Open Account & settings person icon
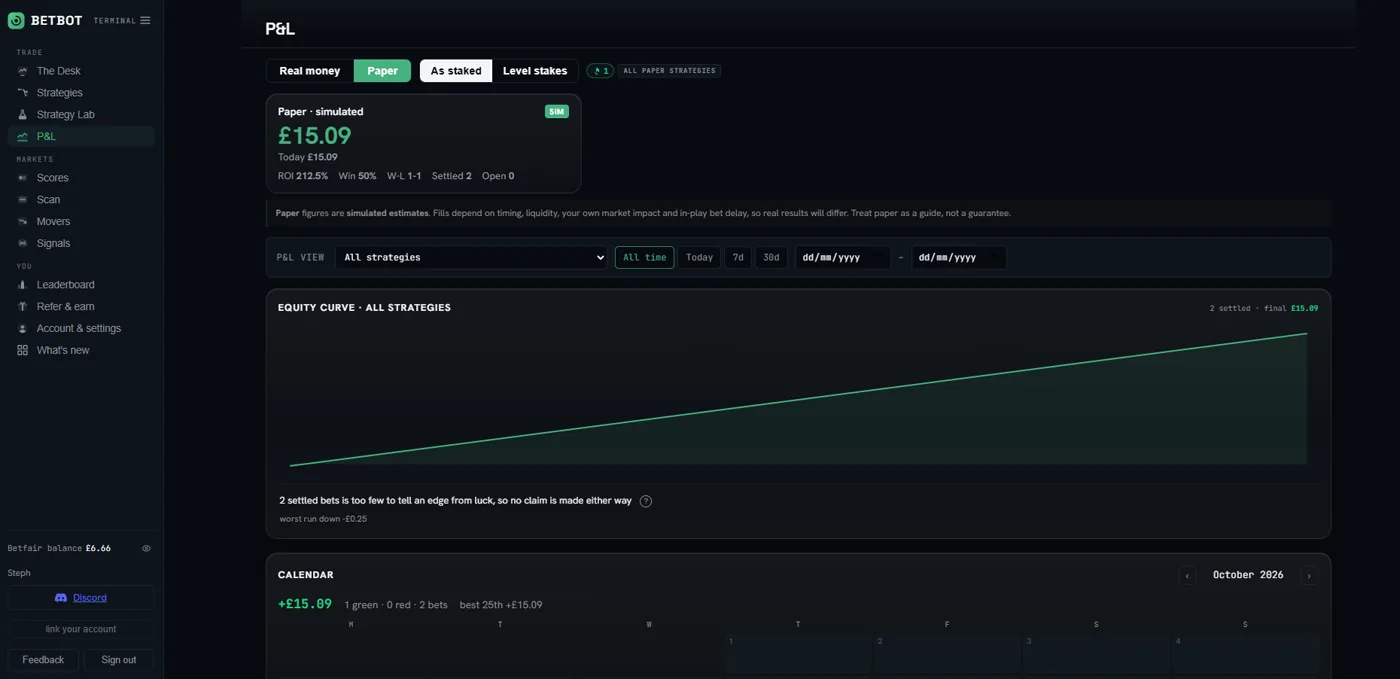The image size is (1400, 679). (23, 329)
